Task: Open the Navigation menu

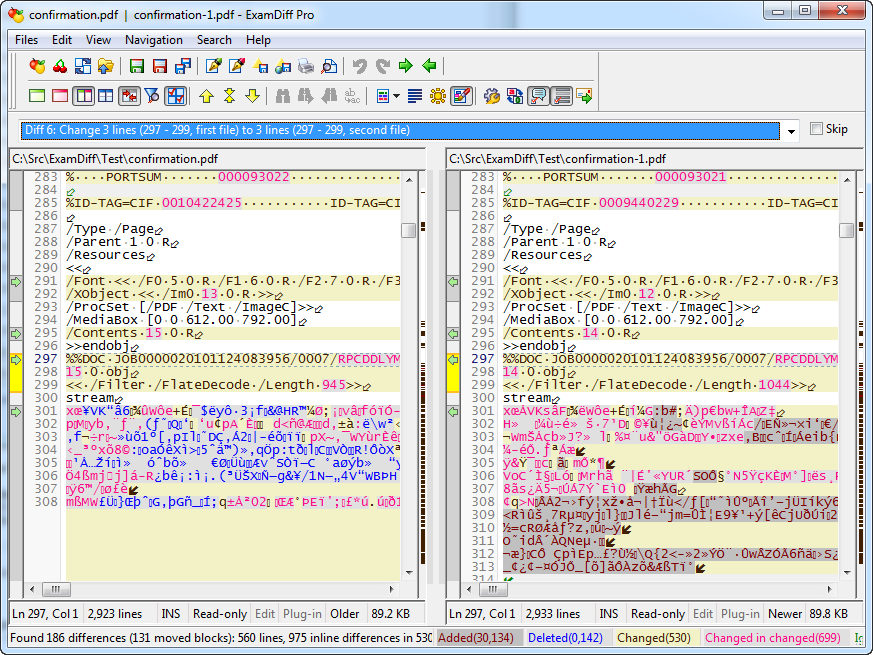Action: coord(154,40)
